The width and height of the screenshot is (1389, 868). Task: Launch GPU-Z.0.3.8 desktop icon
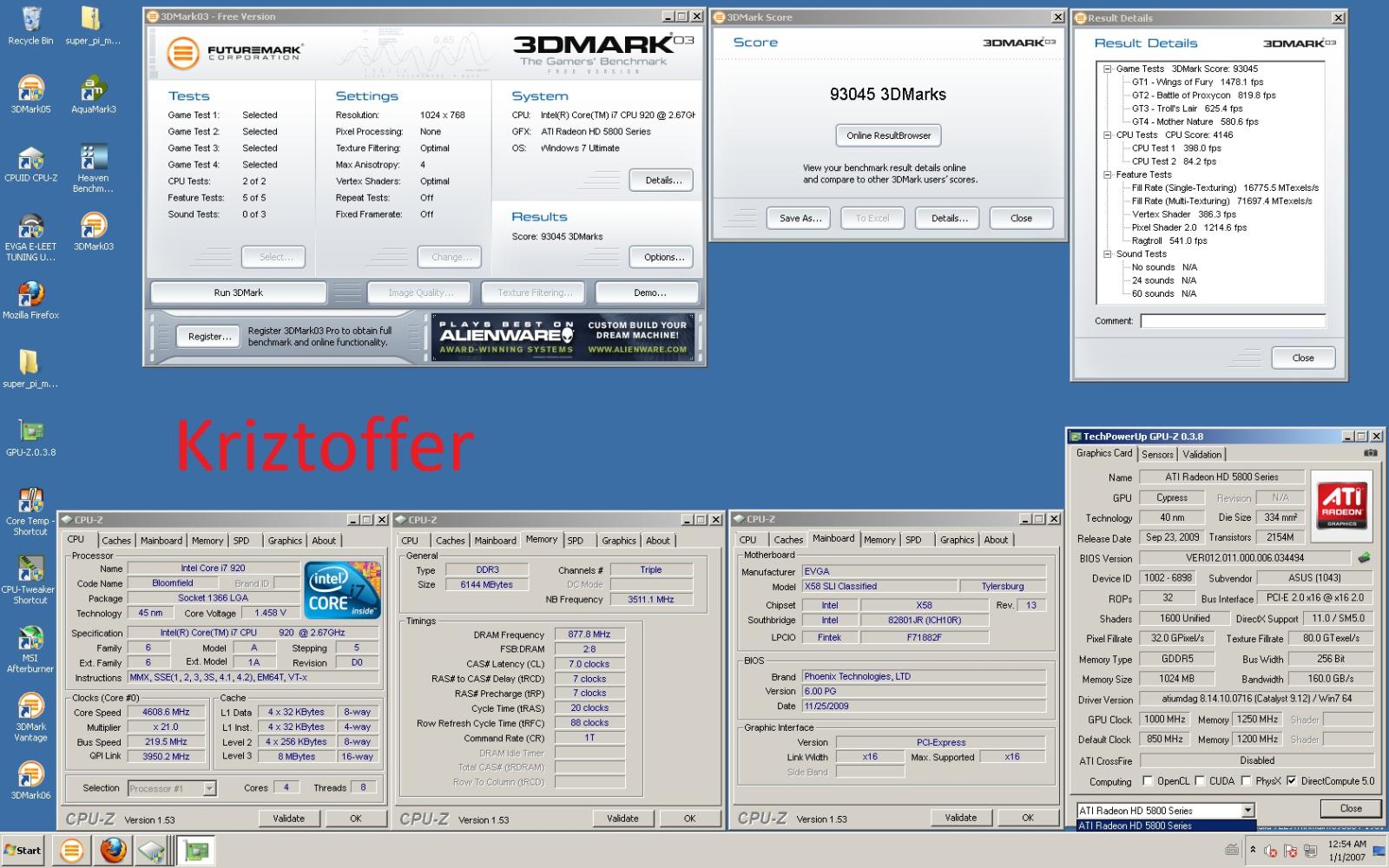coord(30,437)
